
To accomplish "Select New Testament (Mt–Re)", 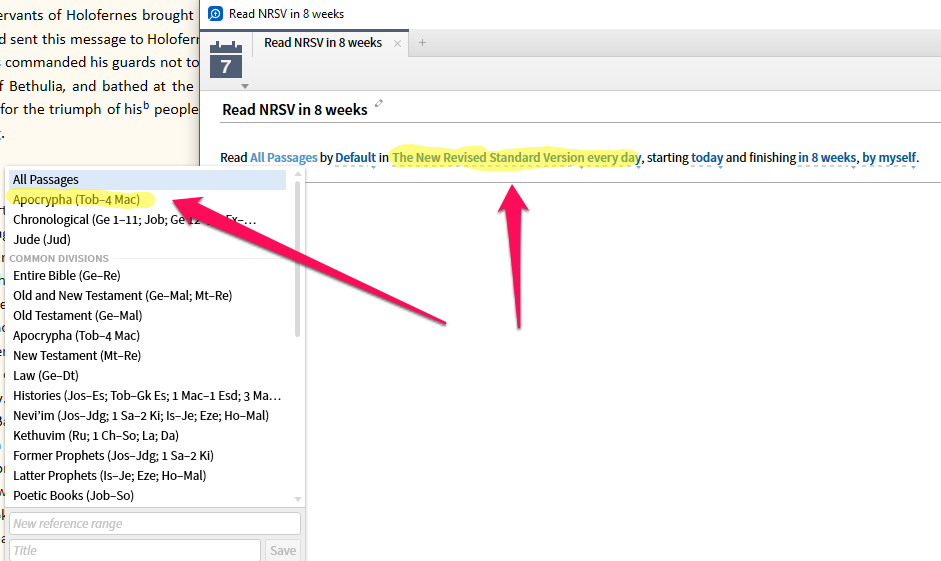I will coord(147,355).
